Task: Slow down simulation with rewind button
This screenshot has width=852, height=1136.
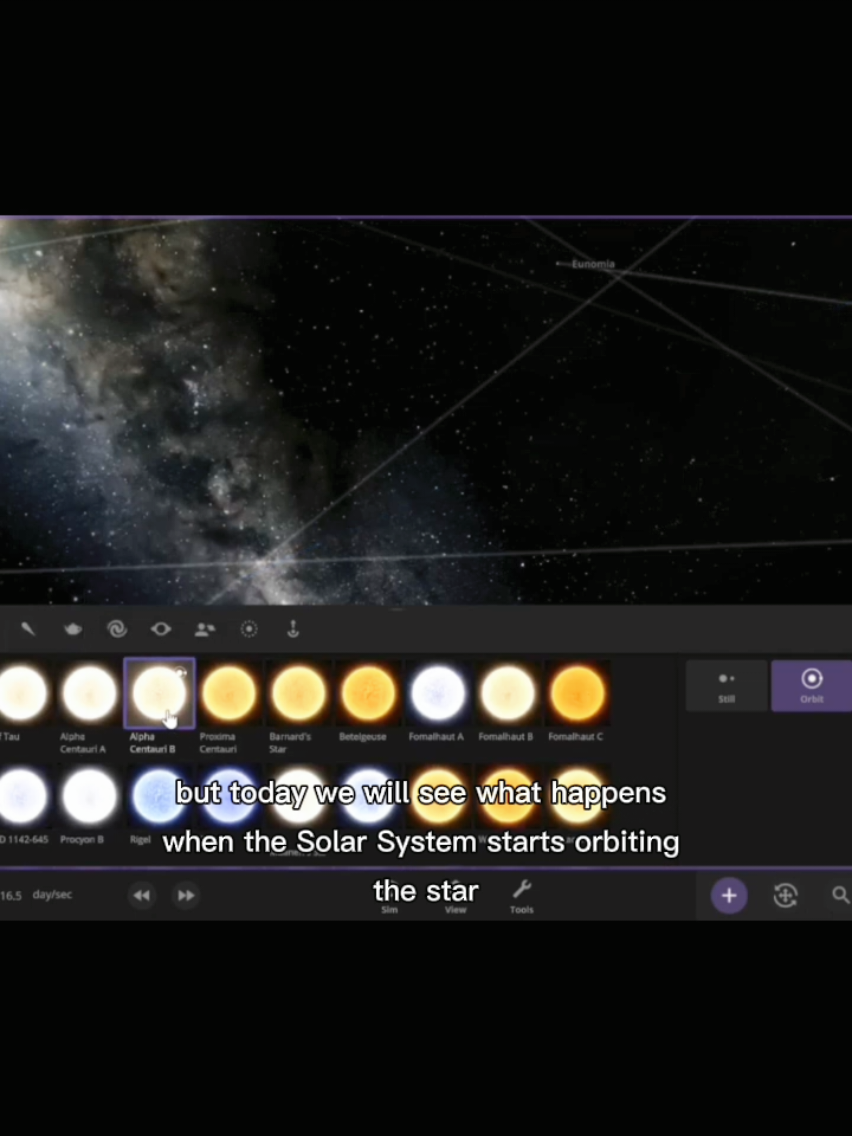Action: (141, 895)
